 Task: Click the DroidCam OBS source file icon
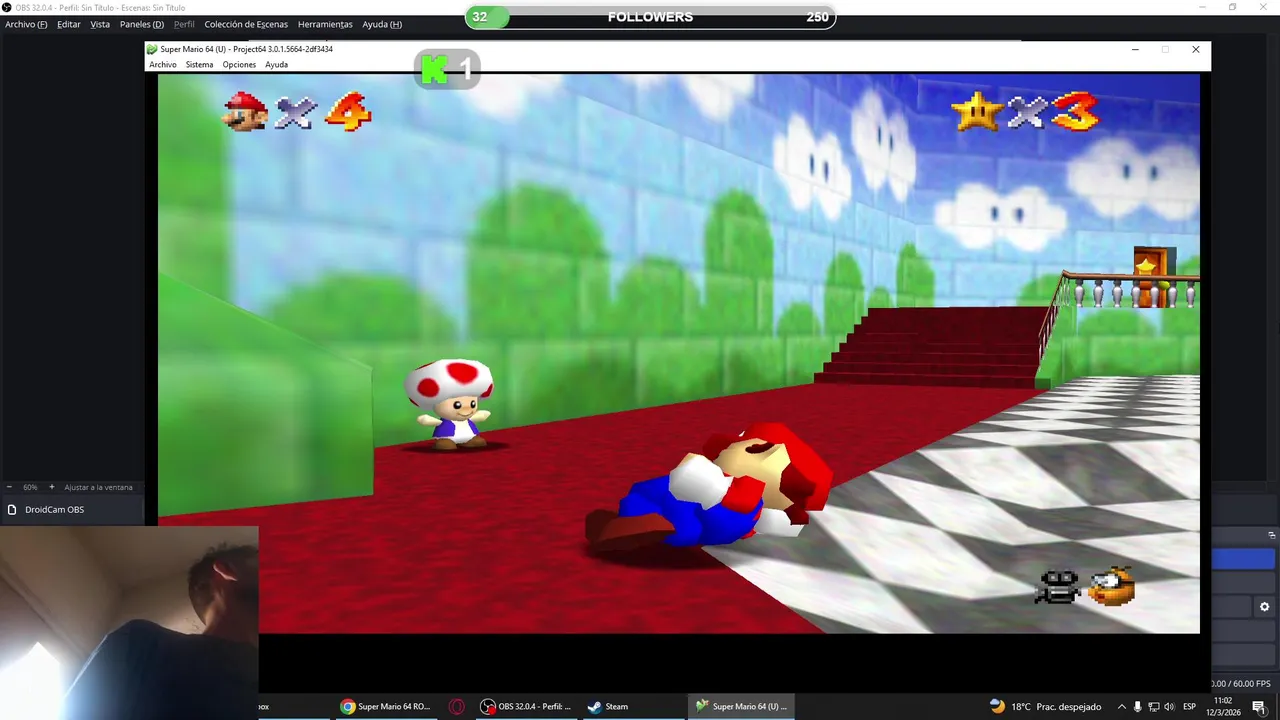point(12,509)
